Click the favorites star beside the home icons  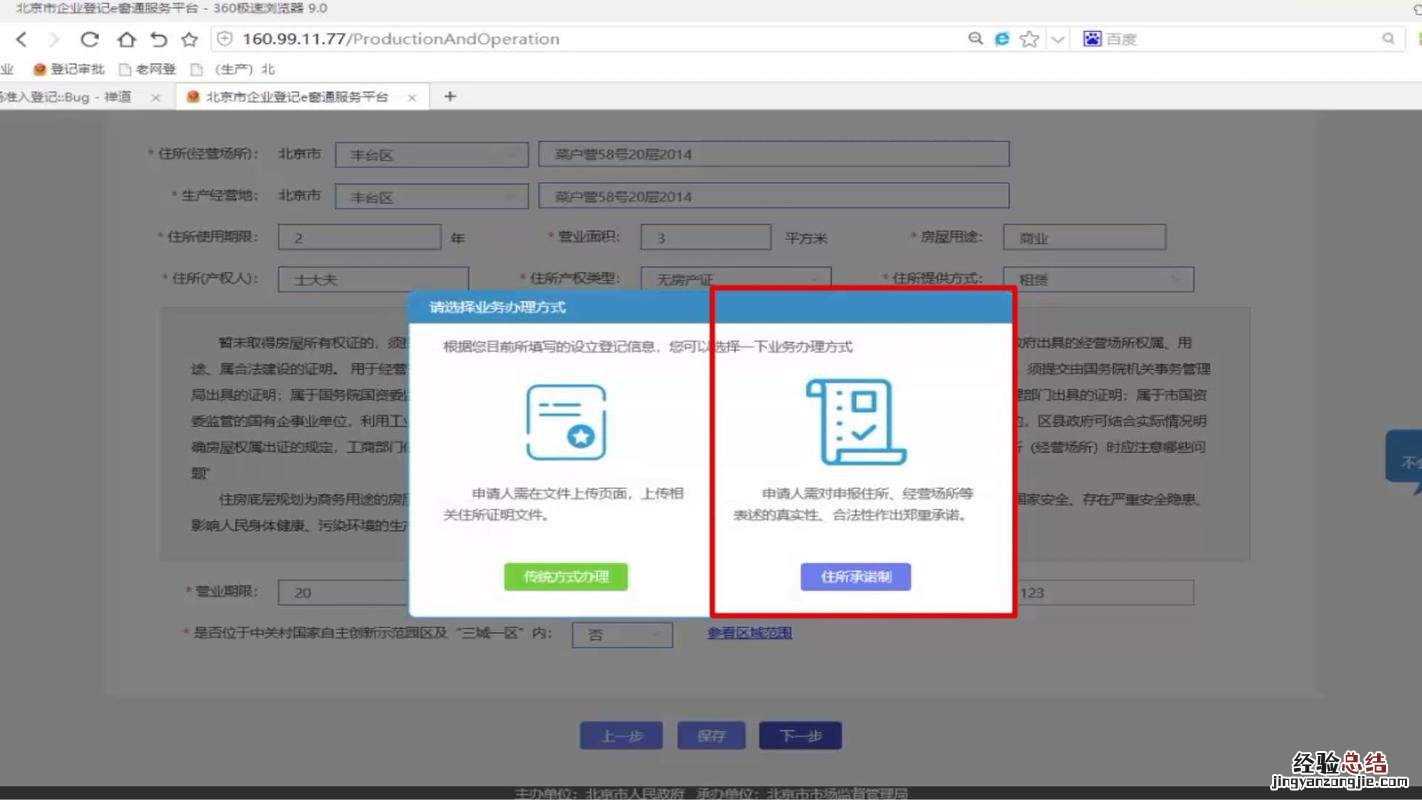[189, 39]
